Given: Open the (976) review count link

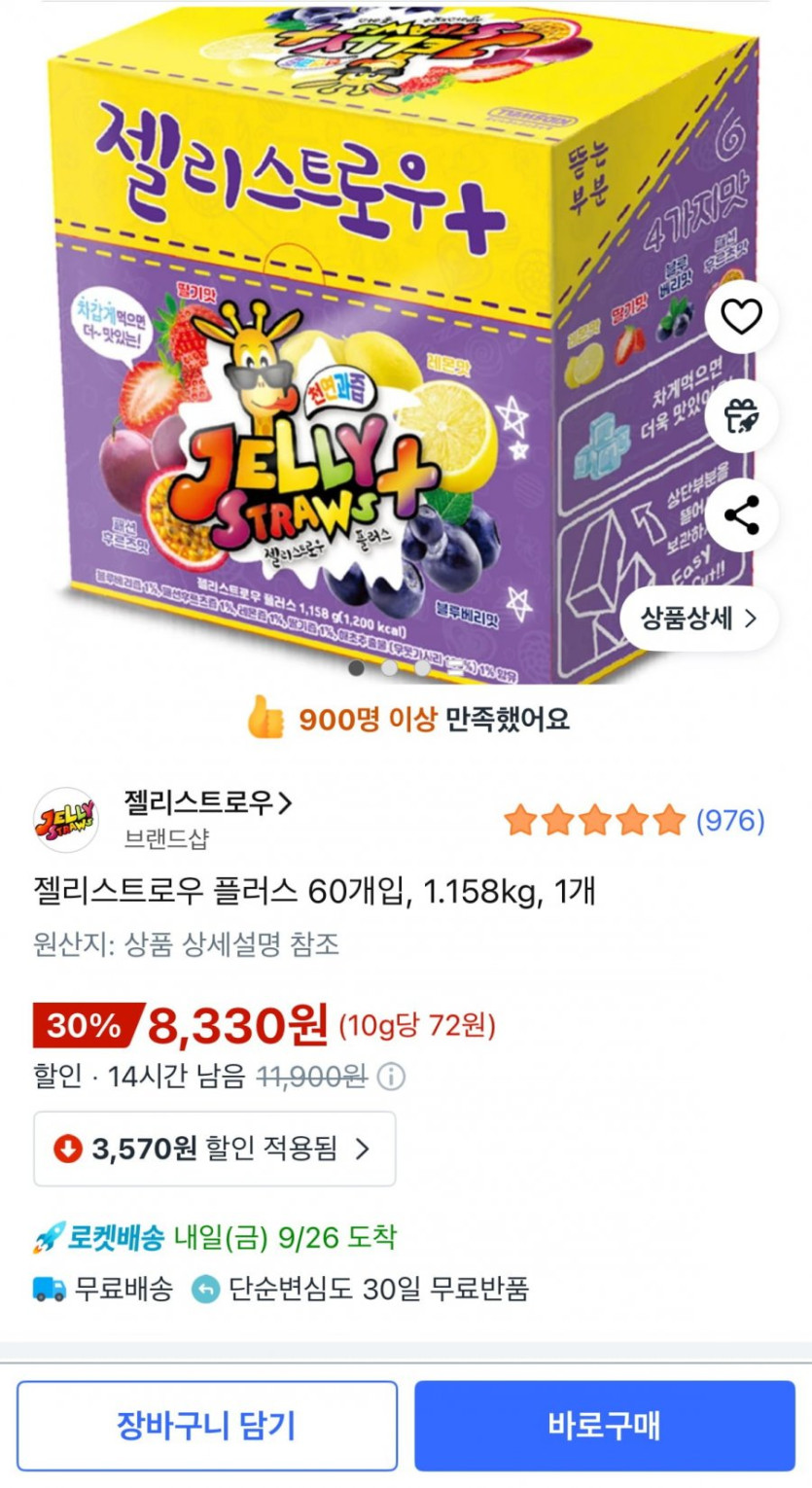Looking at the screenshot, I should click(x=730, y=821).
